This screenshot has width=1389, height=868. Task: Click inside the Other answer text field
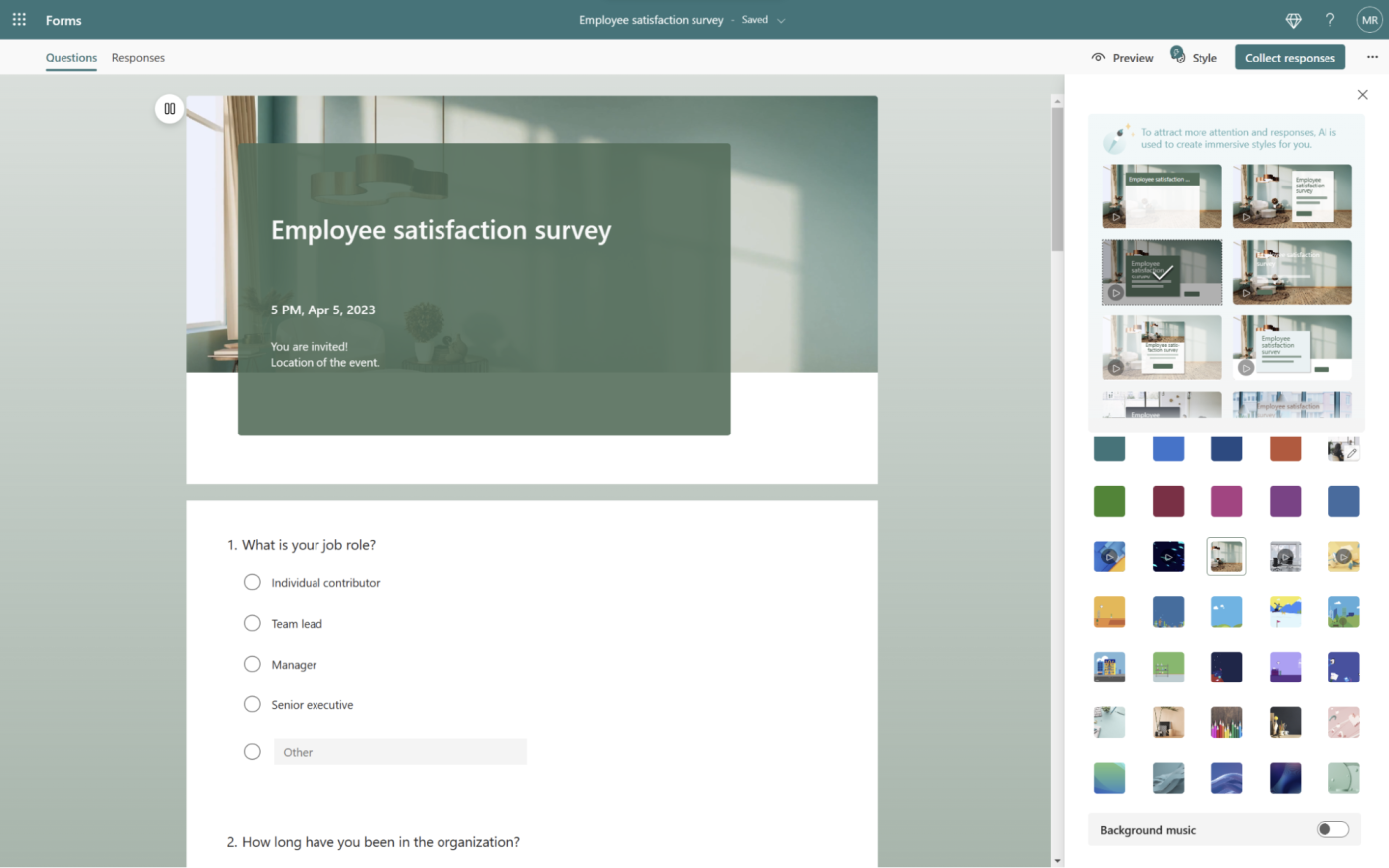pos(400,751)
